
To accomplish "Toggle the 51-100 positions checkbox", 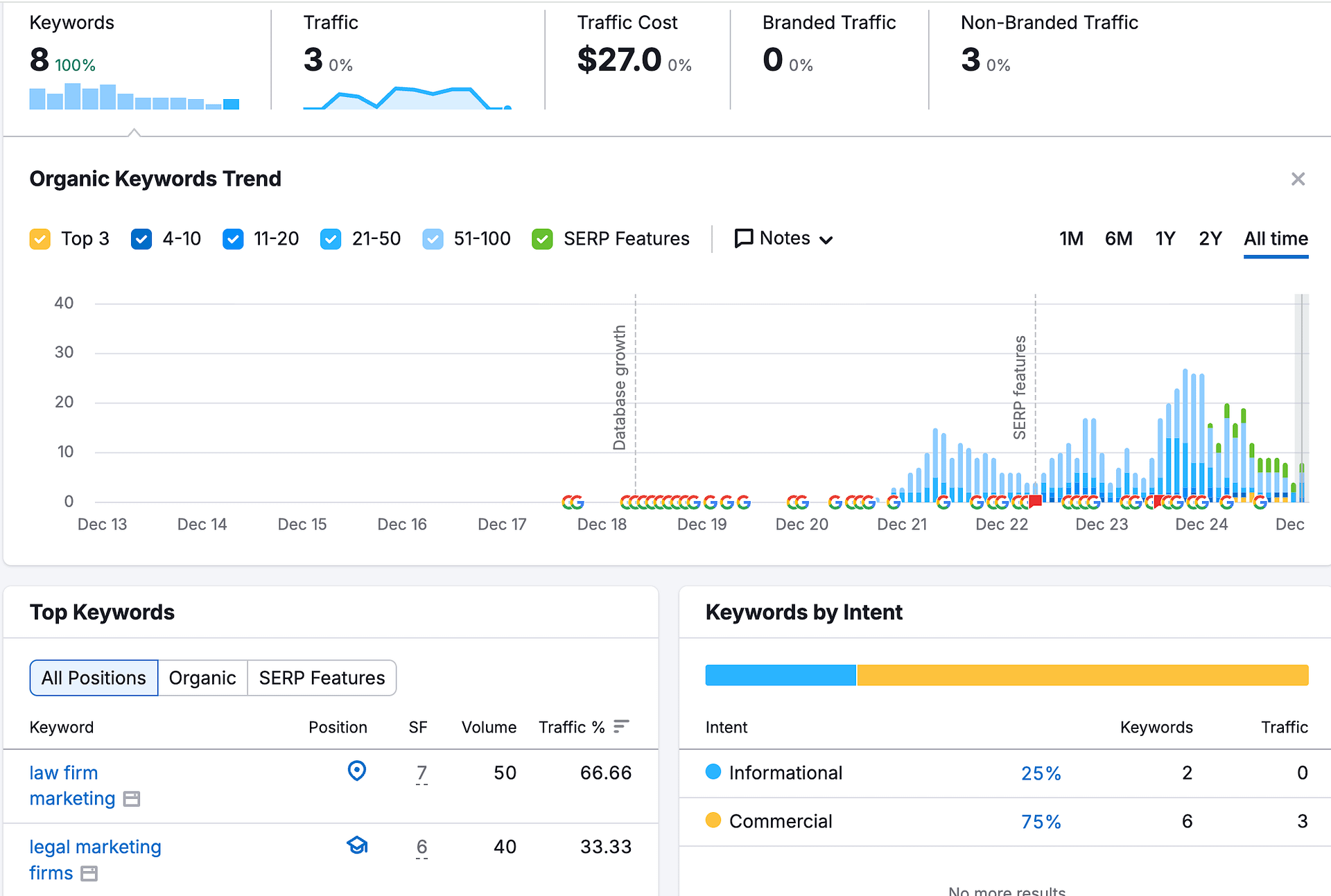I will pos(433,239).
